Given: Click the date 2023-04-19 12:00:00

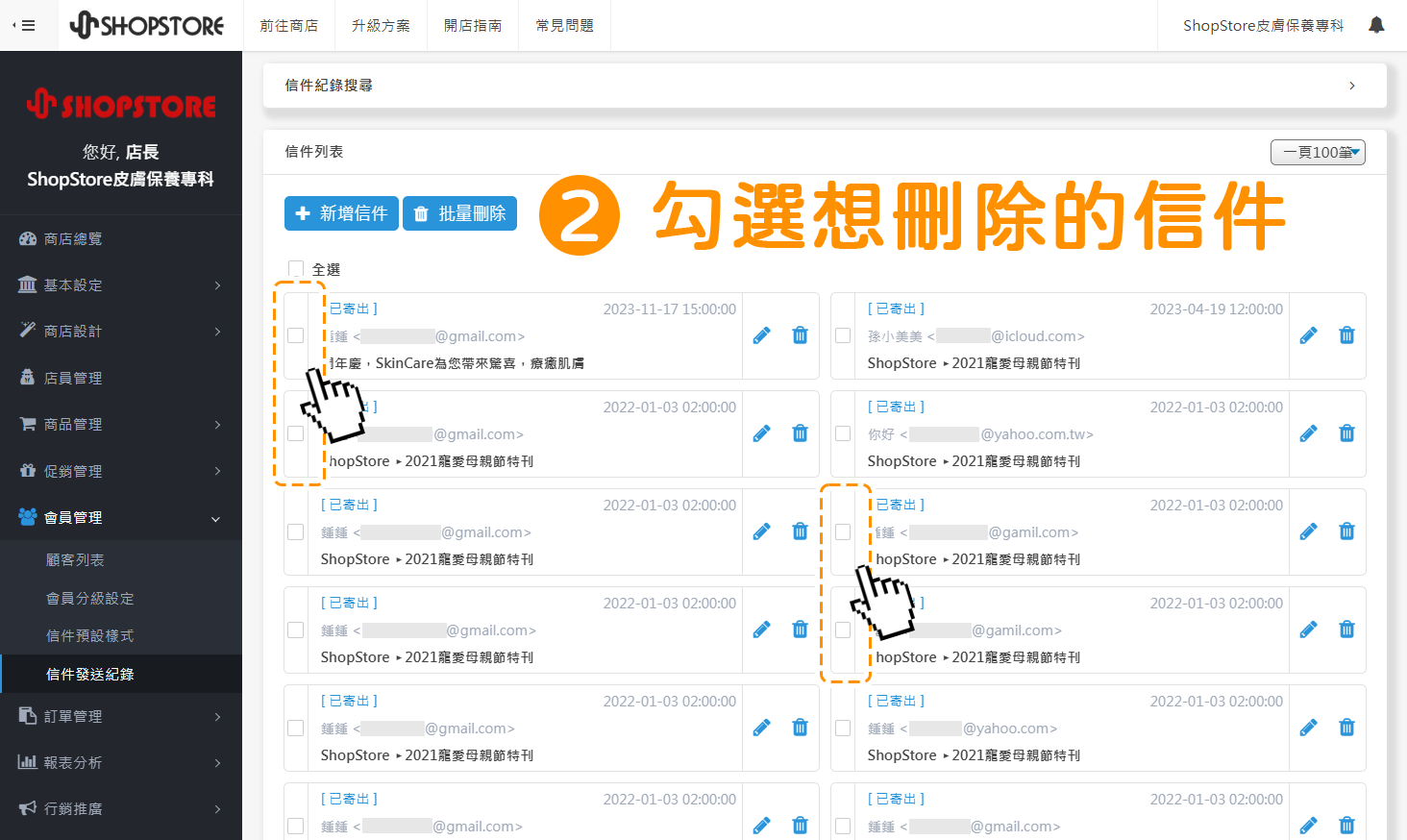Looking at the screenshot, I should 1217,309.
